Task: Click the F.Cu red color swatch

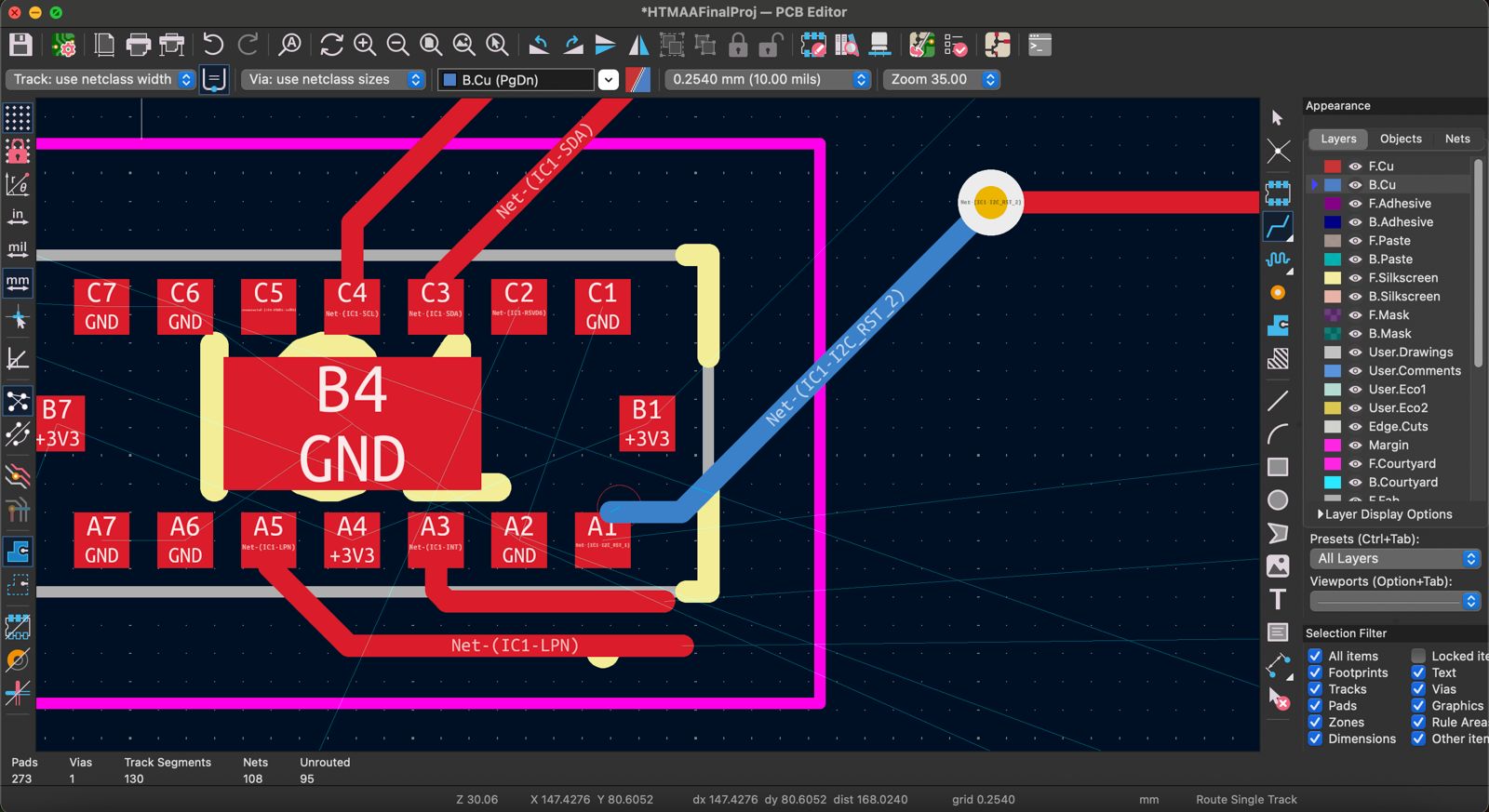Action: 1333,166
